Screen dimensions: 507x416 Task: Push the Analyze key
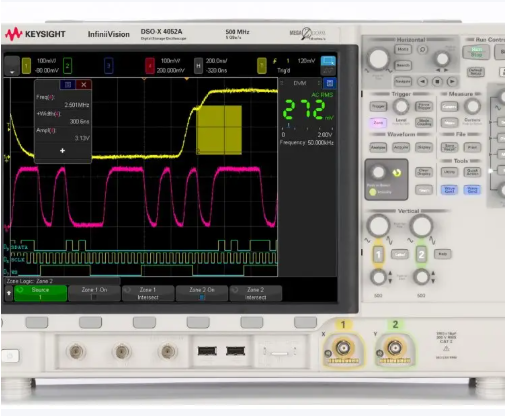[378, 147]
